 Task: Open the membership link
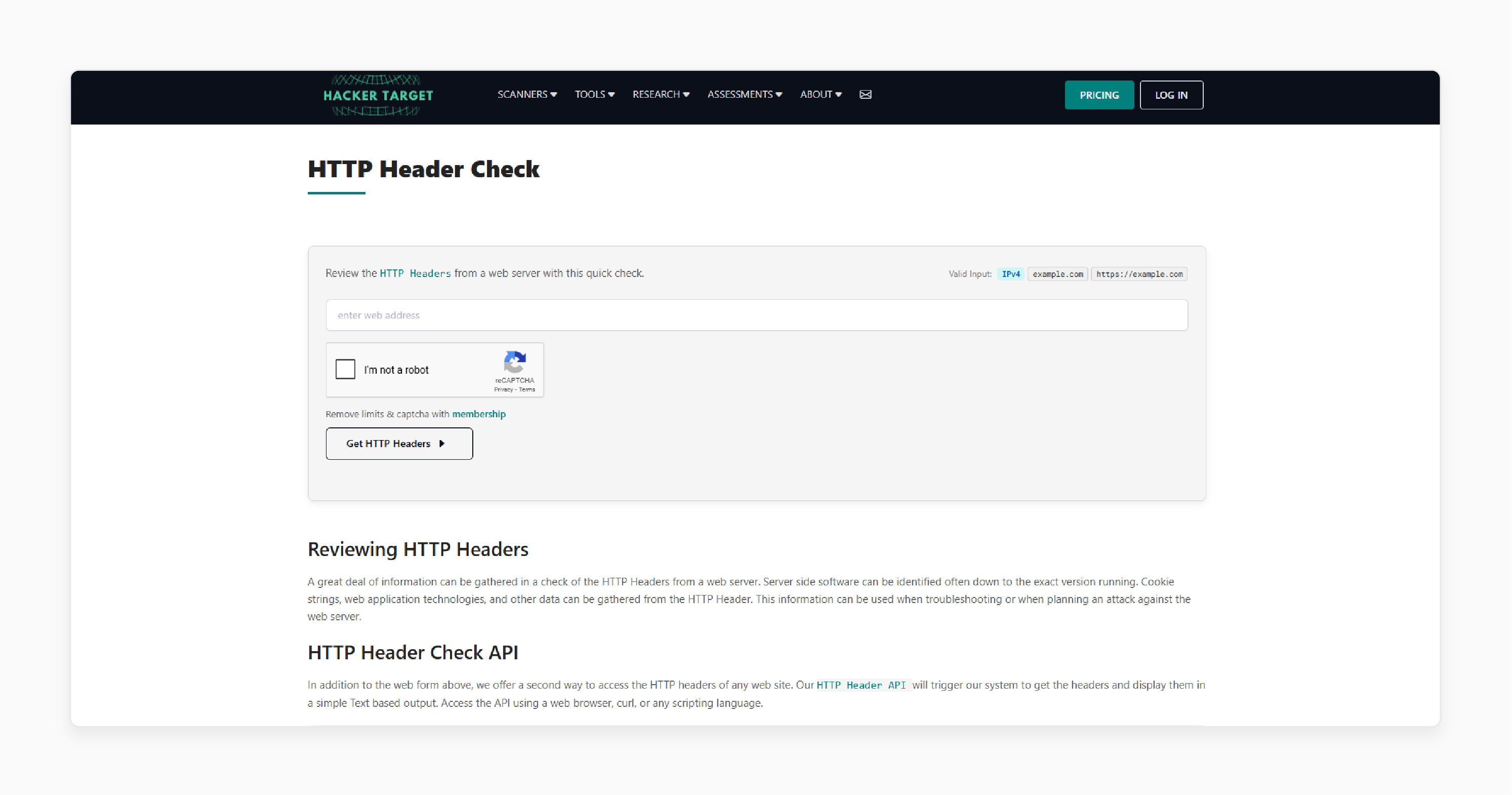[478, 414]
